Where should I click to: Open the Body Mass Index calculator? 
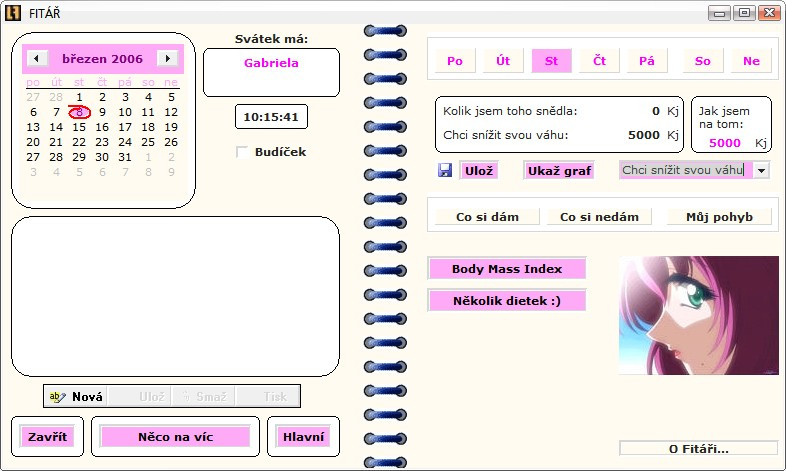pos(507,269)
